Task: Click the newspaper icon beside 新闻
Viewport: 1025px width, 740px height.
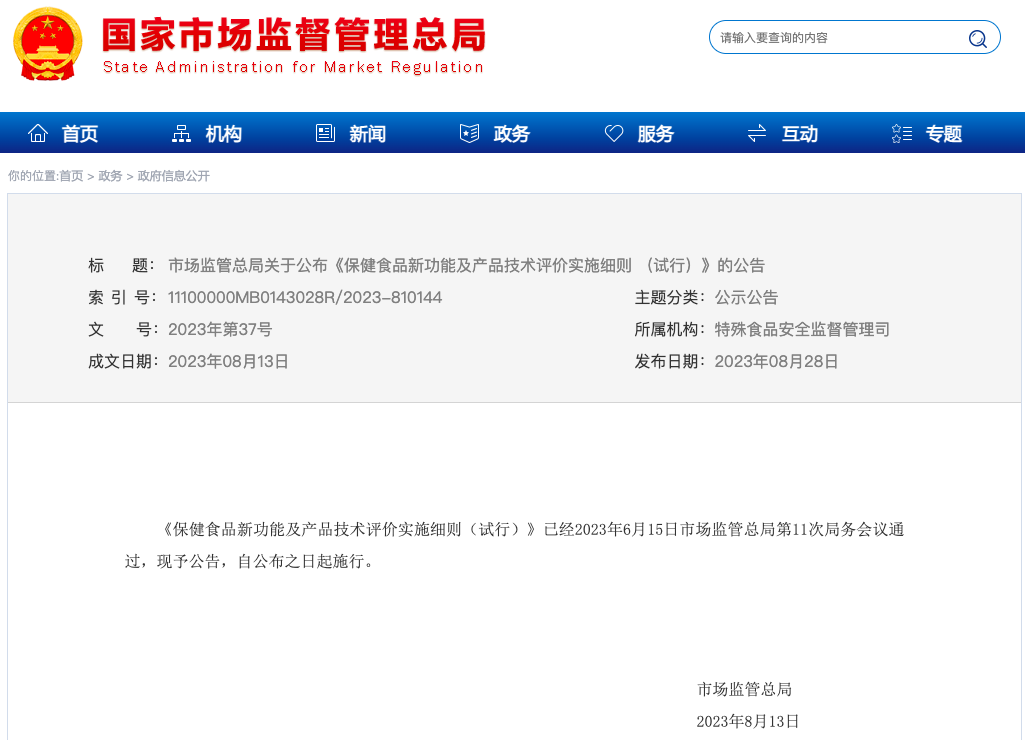Action: pyautogui.click(x=325, y=133)
